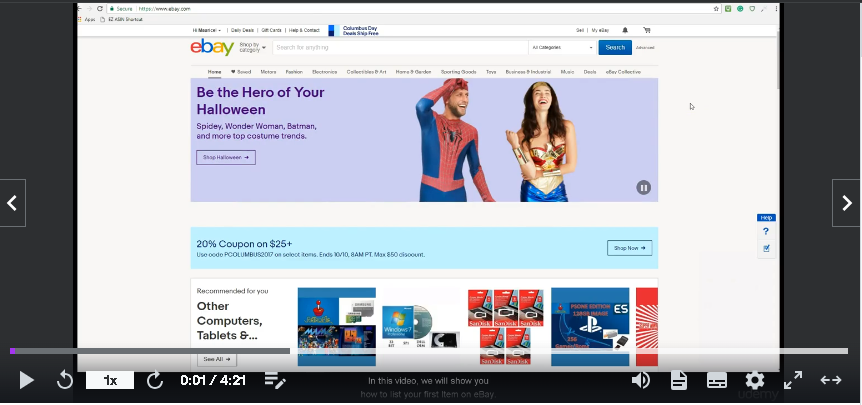
Task: Select the Motors tab
Action: (x=268, y=72)
